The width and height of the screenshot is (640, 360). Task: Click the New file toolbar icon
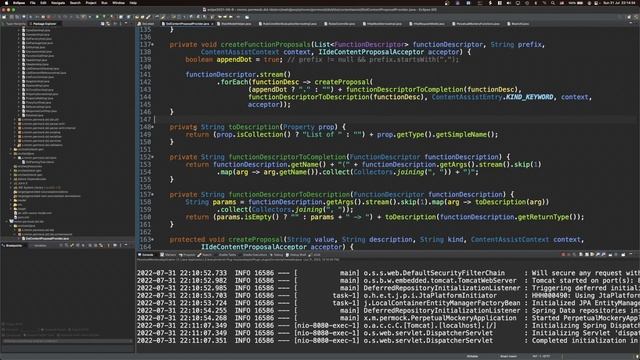(4, 17)
